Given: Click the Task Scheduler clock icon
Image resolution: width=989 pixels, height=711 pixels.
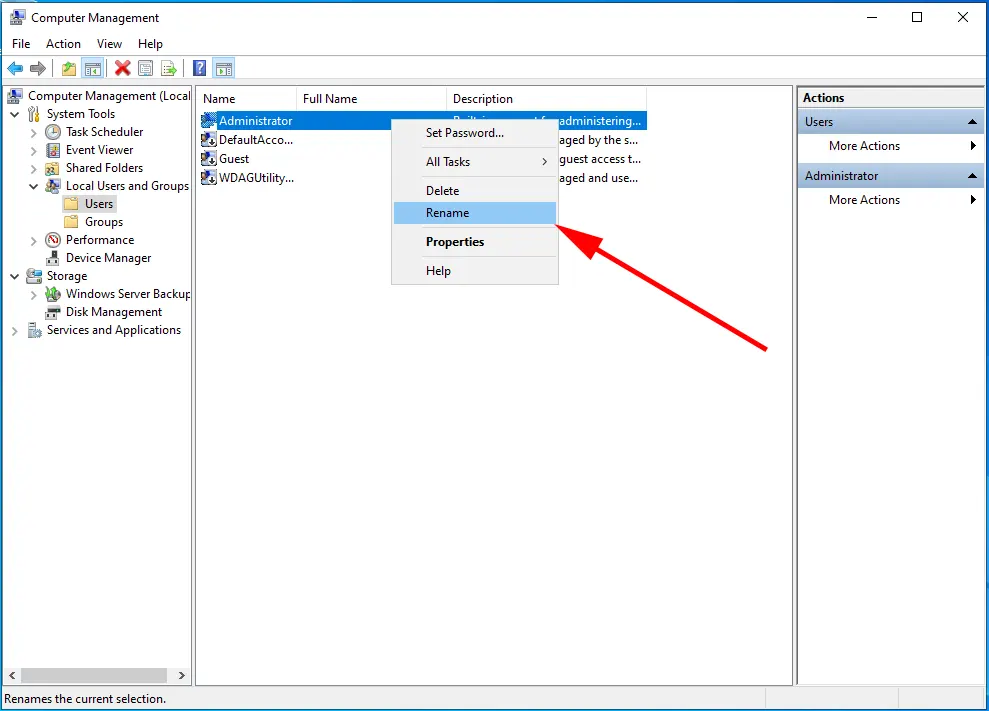Looking at the screenshot, I should point(54,132).
